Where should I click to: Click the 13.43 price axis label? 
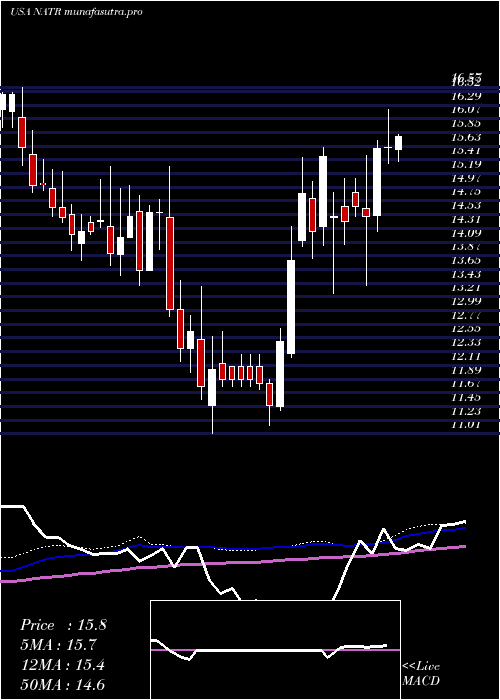(466, 274)
